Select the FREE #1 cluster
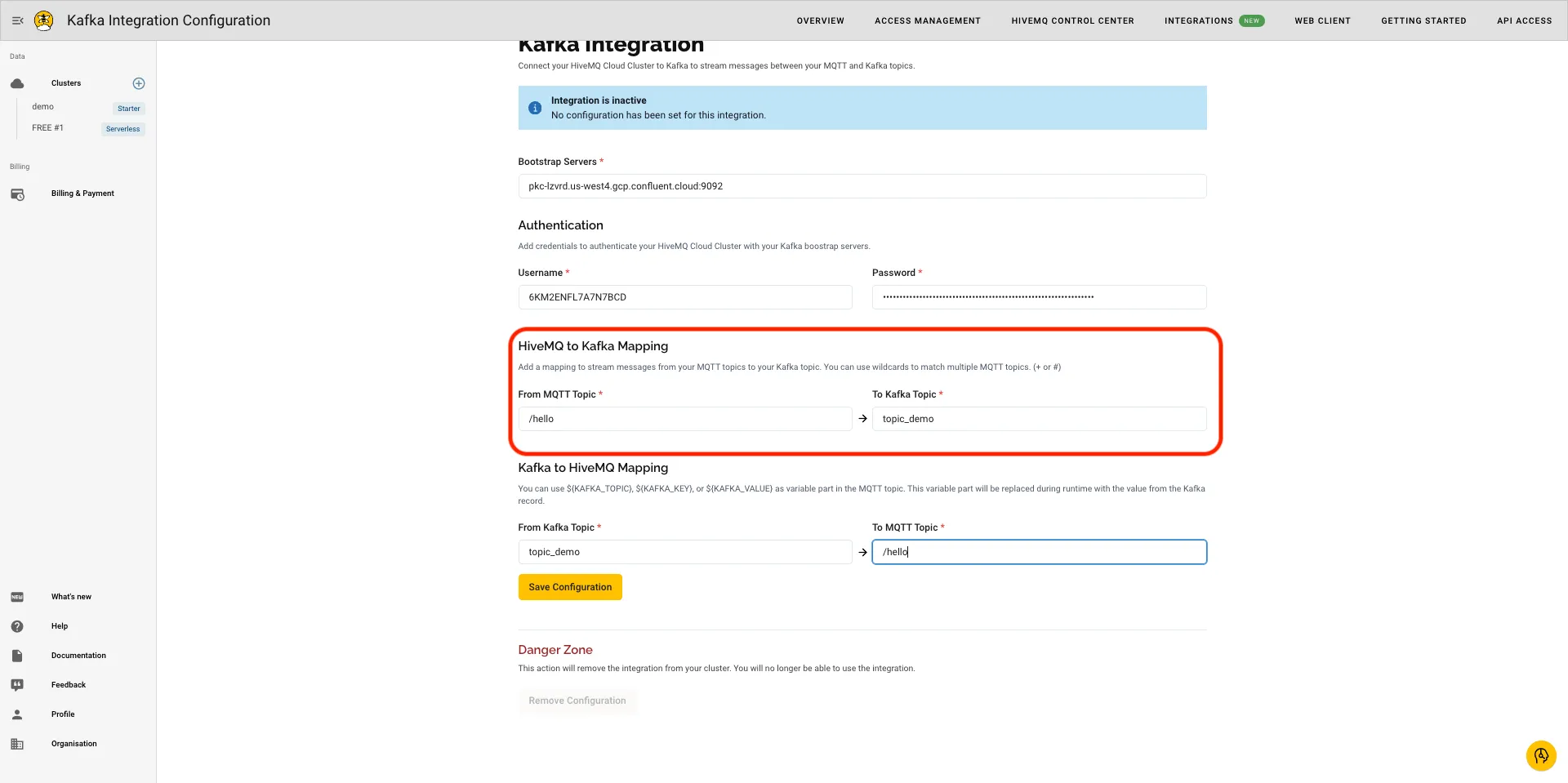The width and height of the screenshot is (1568, 783). [47, 128]
